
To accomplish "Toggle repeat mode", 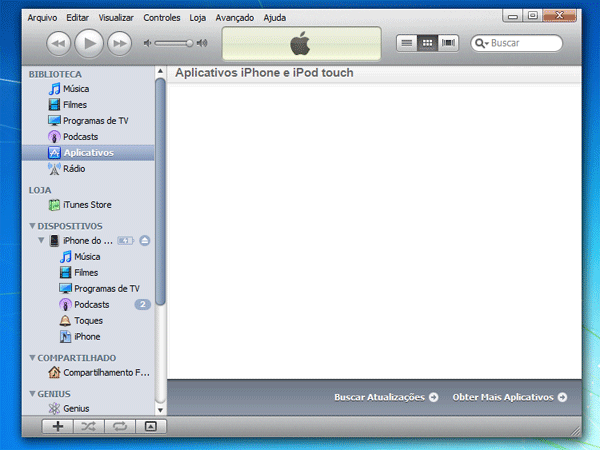I will (x=120, y=426).
